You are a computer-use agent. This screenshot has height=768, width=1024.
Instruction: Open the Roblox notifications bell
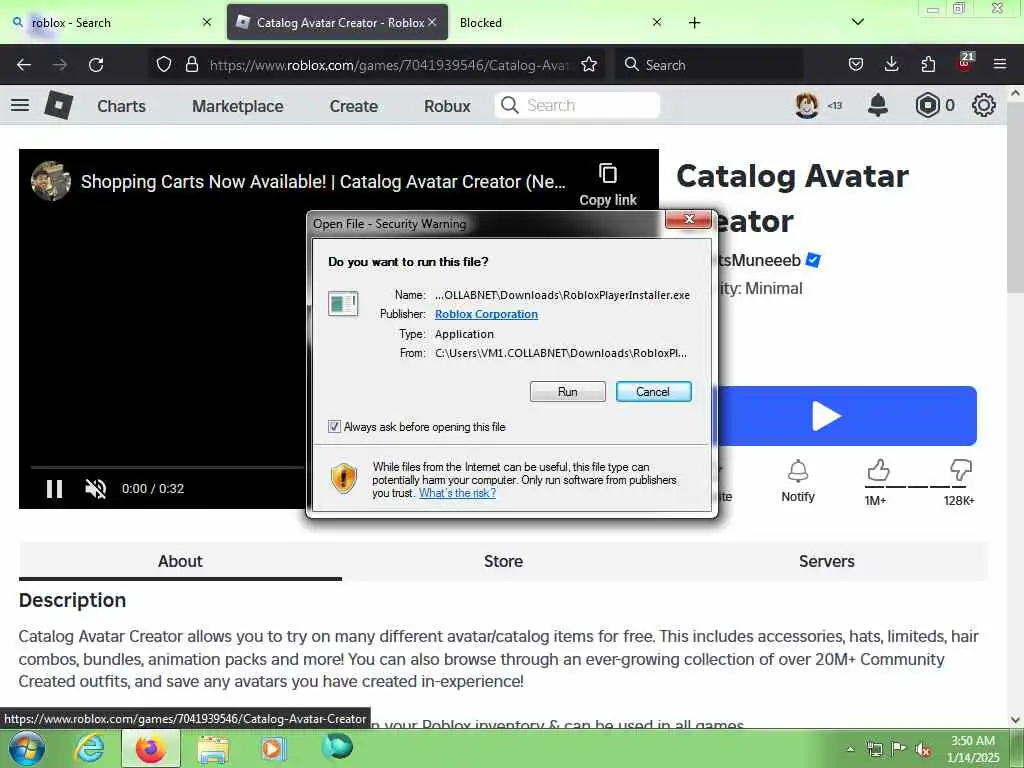[x=878, y=105]
